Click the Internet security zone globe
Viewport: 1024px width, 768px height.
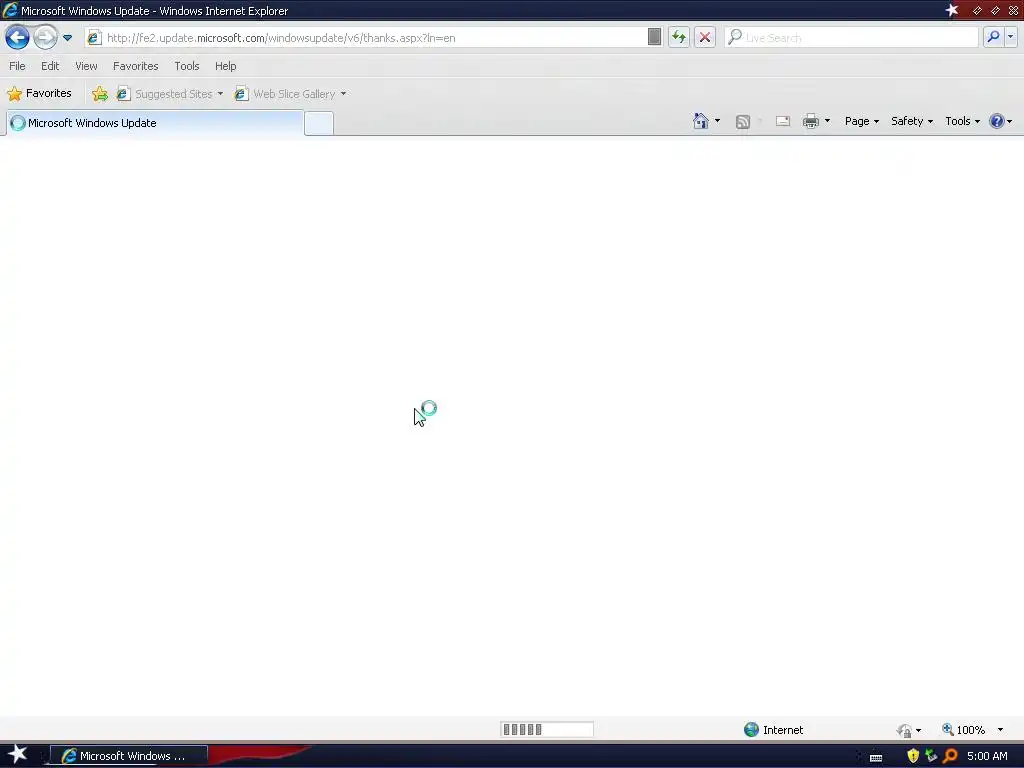751,729
